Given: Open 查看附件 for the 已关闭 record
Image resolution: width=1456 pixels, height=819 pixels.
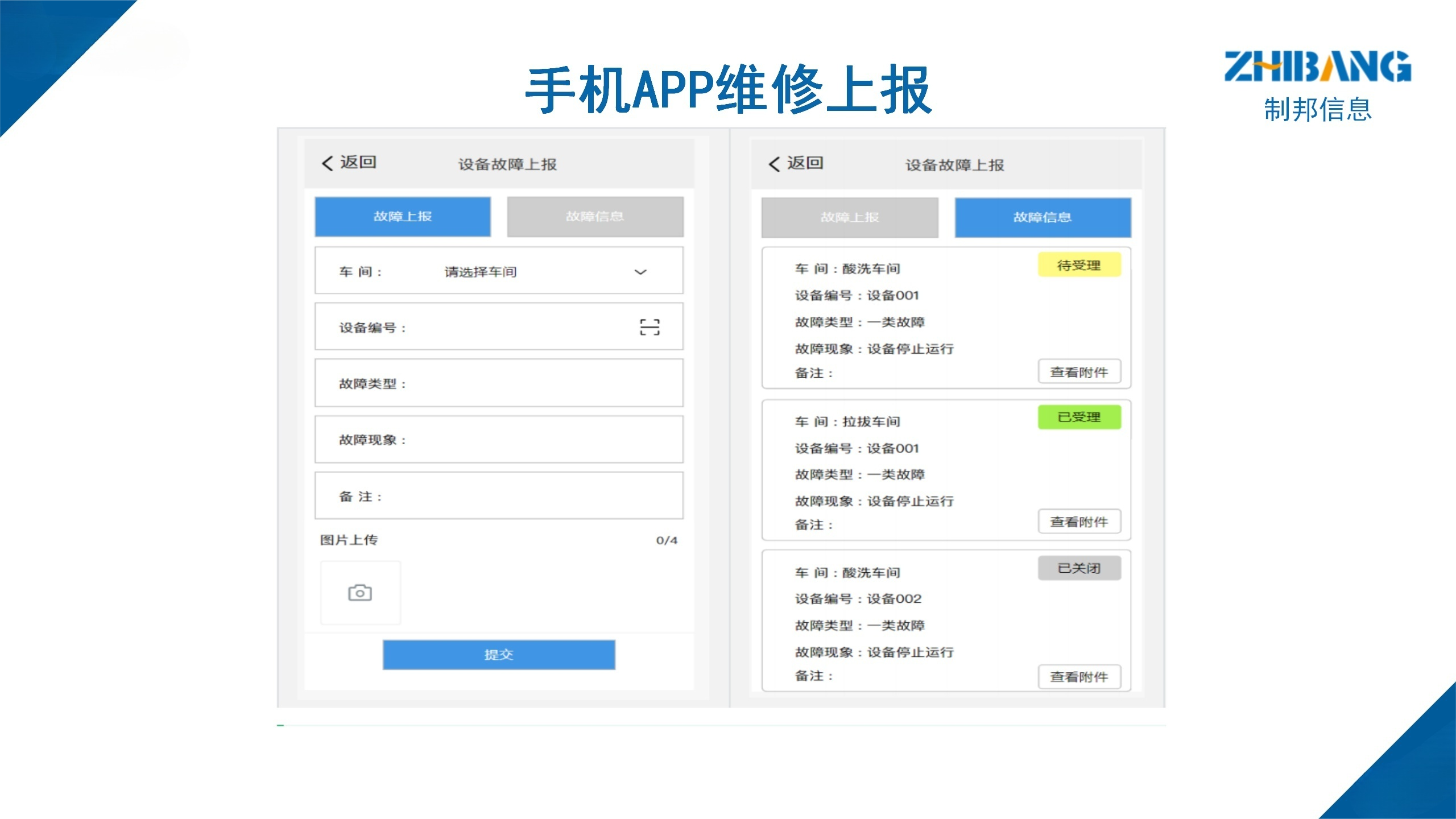Looking at the screenshot, I should pyautogui.click(x=1079, y=677).
